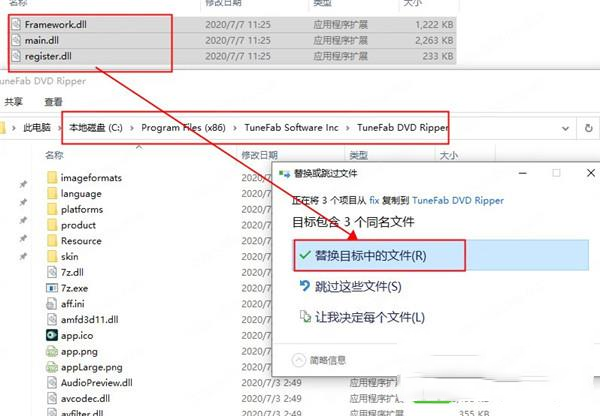This screenshot has width=600, height=416.
Task: Select the main.dll file icon
Action: [x=17, y=39]
